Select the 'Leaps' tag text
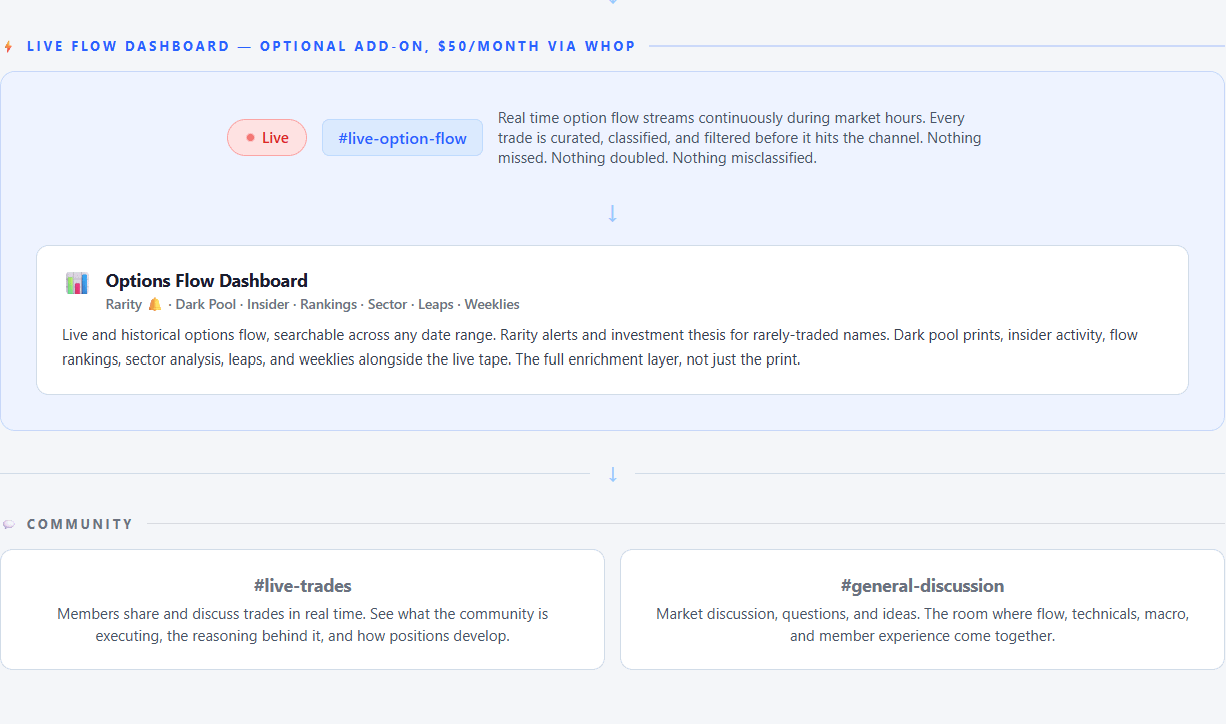1226x724 pixels. click(436, 304)
